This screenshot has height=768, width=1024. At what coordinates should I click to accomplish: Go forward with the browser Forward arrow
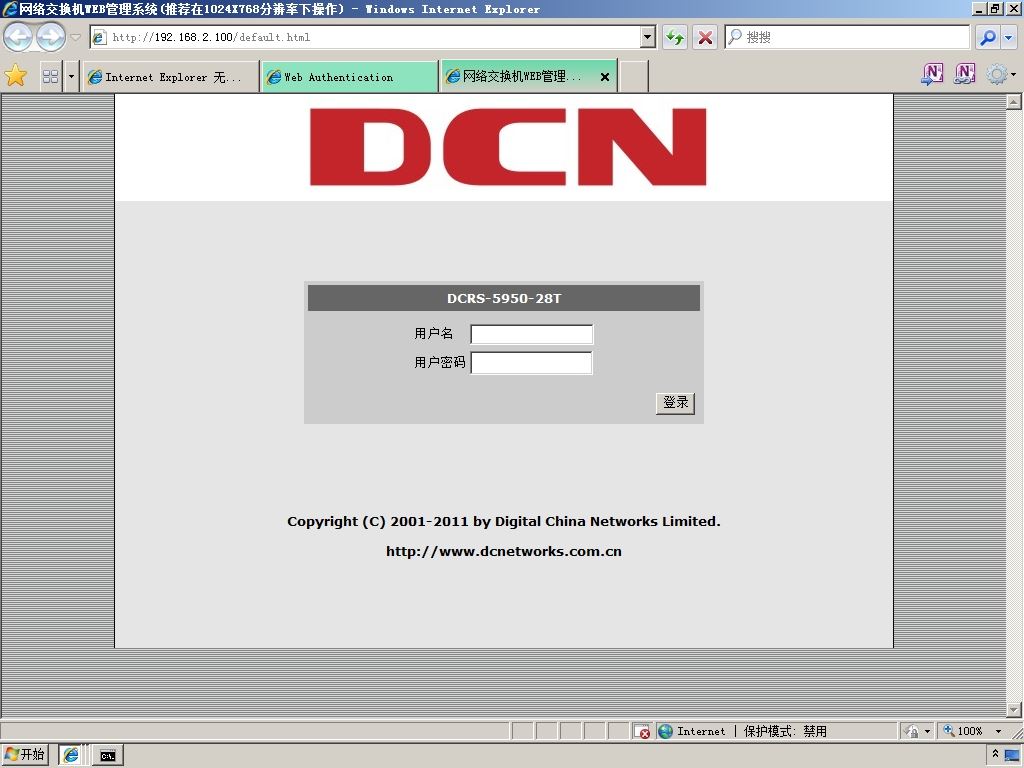tap(50, 37)
